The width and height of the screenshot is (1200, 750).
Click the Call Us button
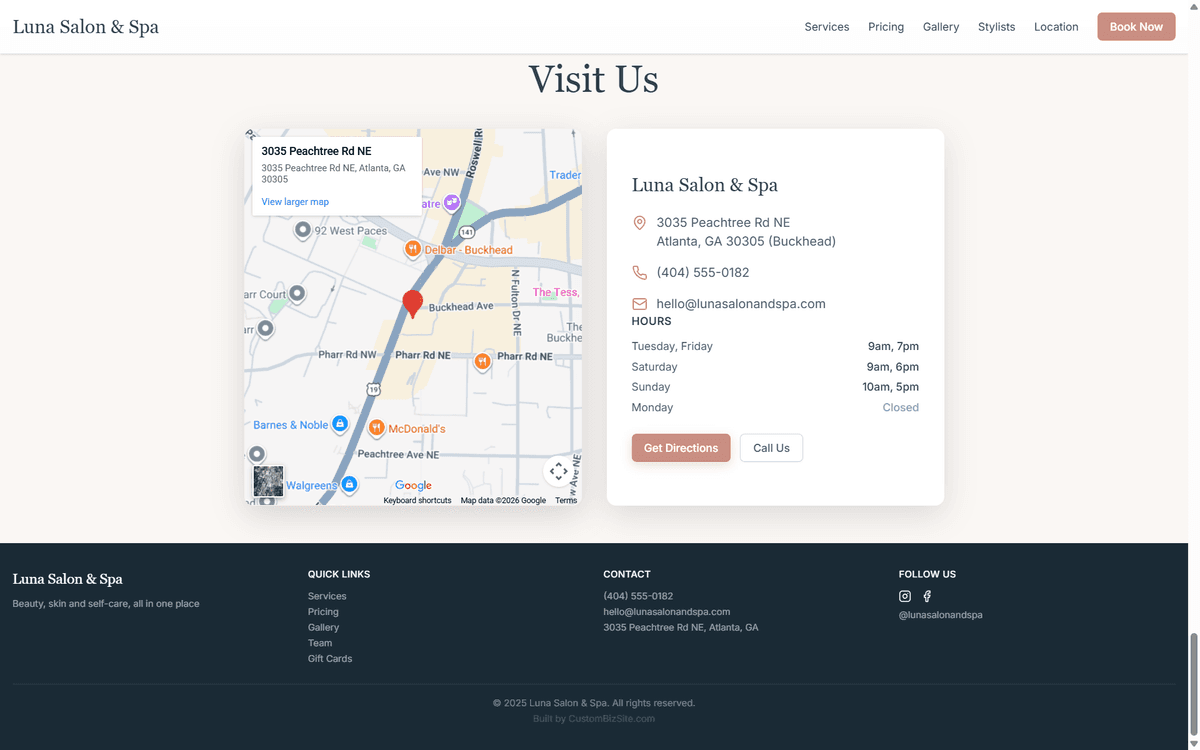click(x=771, y=448)
